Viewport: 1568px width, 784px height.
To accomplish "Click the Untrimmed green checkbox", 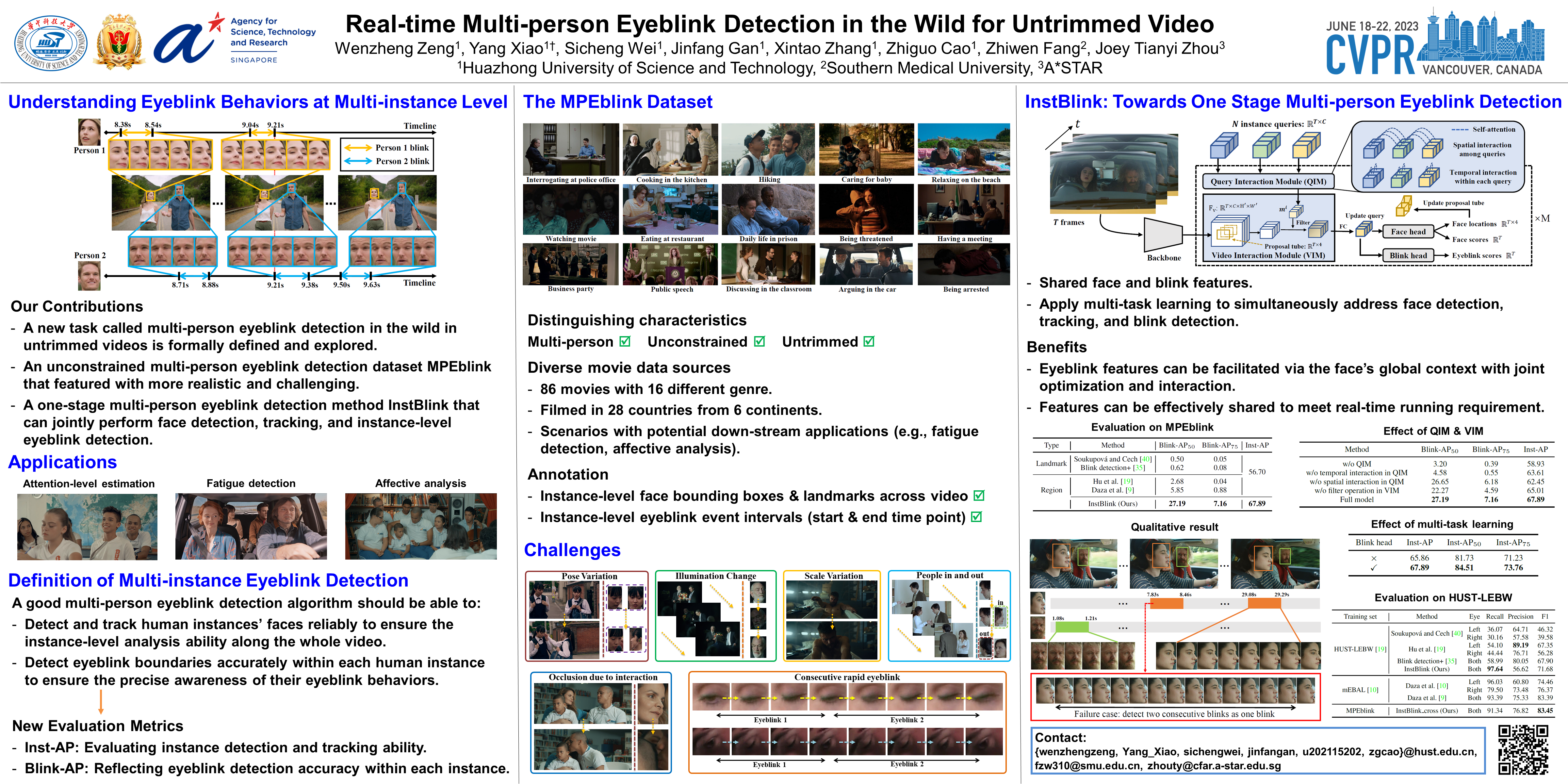I will point(869,341).
